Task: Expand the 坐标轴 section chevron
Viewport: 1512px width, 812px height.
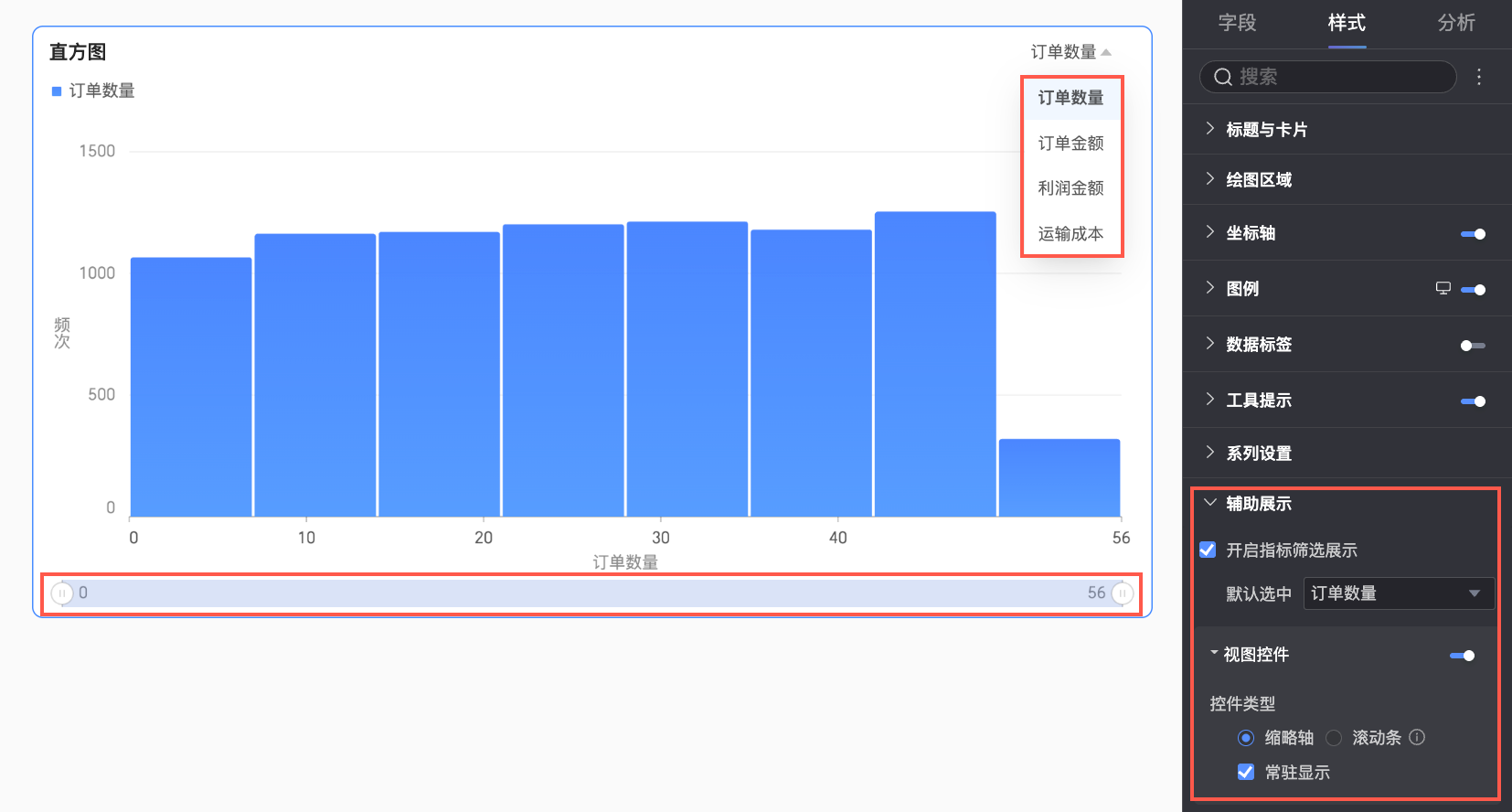Action: [x=1209, y=231]
